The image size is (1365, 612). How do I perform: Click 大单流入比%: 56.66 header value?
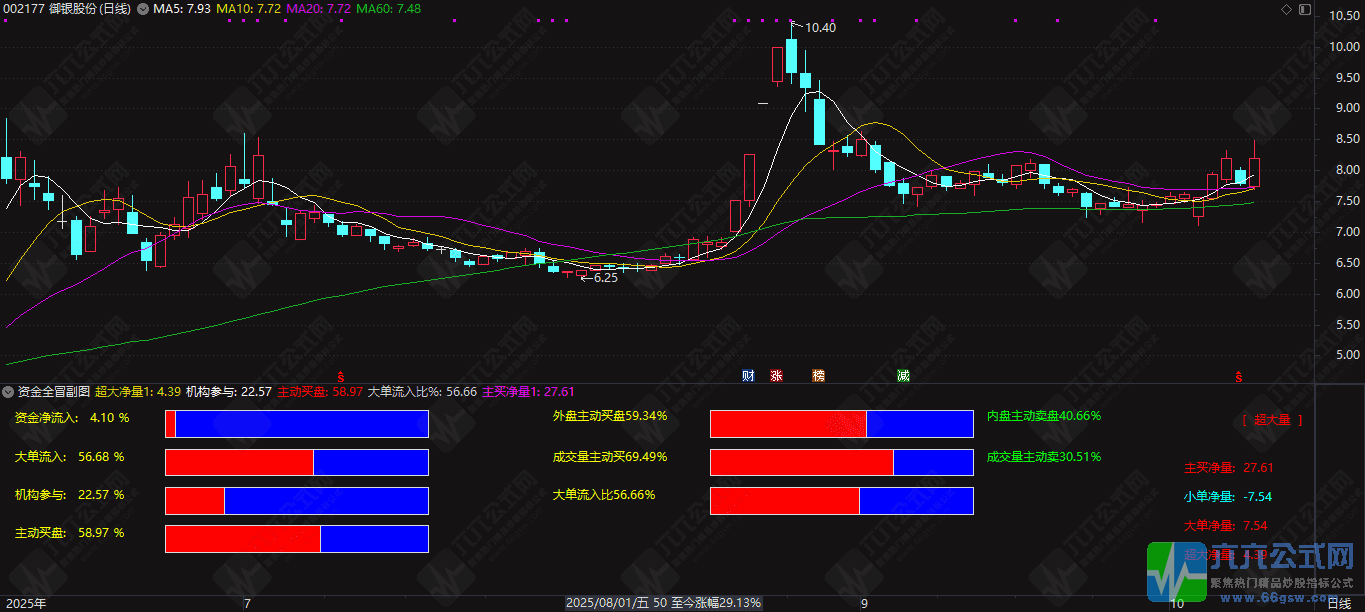tap(423, 391)
